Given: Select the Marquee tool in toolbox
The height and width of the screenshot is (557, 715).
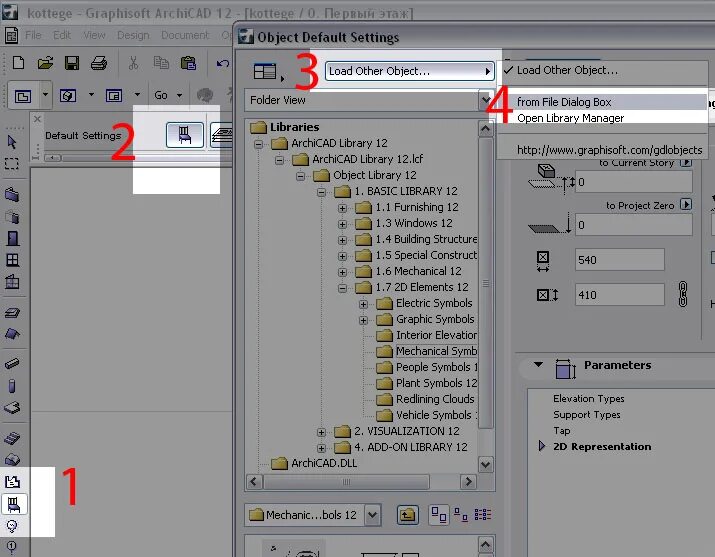Looking at the screenshot, I should click(12, 164).
